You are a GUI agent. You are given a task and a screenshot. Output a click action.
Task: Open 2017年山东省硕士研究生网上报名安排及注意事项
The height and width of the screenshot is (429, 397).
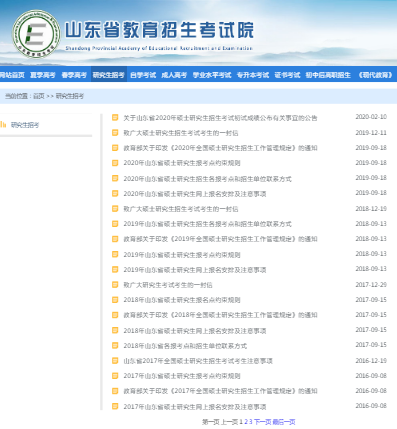tap(195, 407)
